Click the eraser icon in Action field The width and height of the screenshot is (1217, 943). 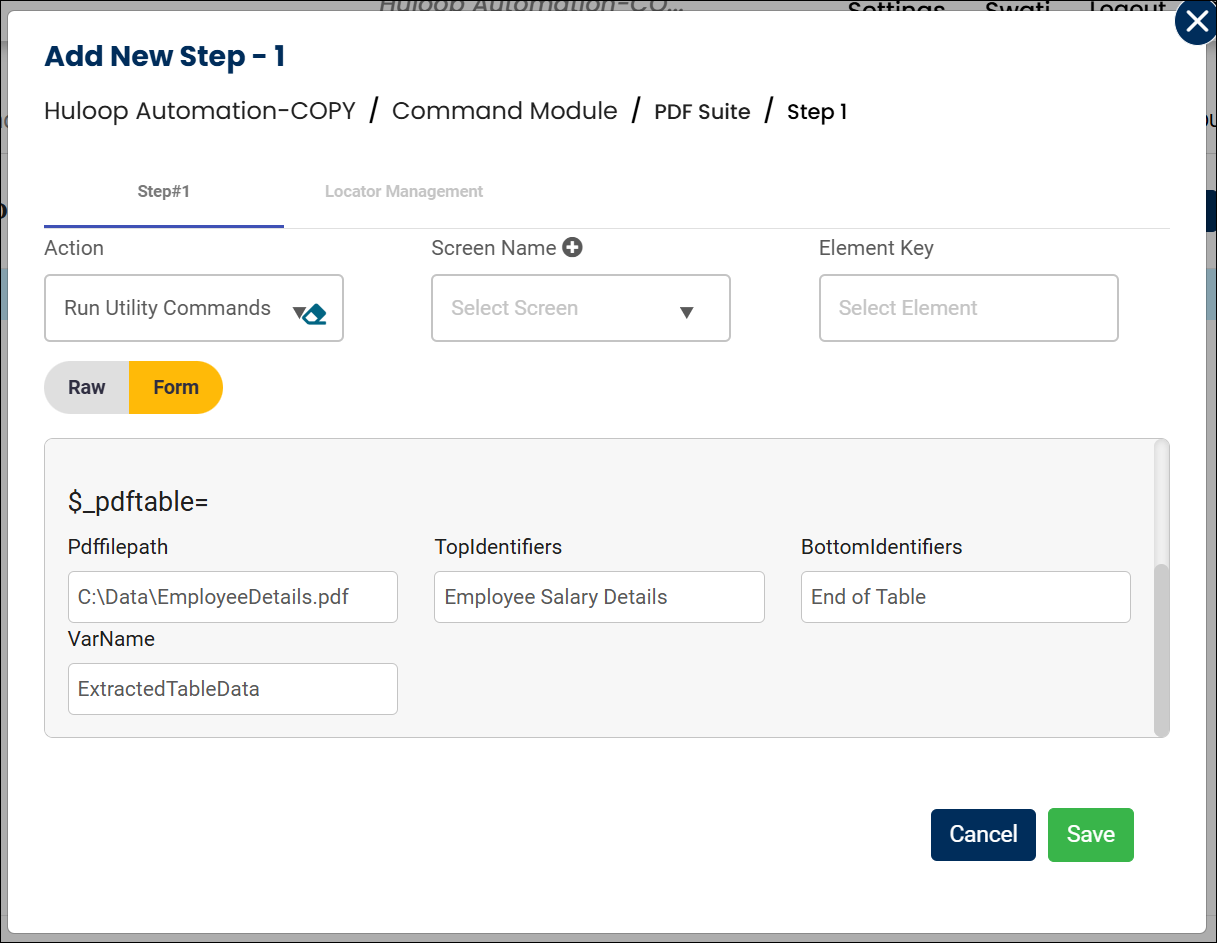tap(316, 314)
